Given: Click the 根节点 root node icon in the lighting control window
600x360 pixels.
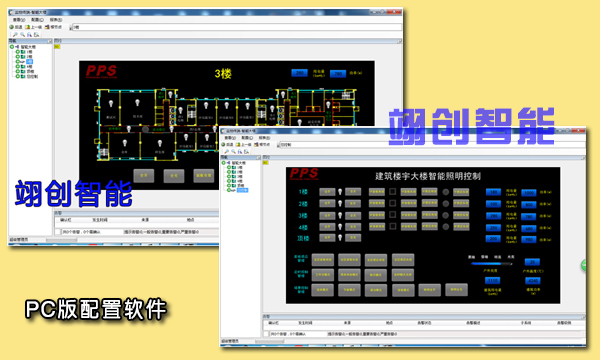Looking at the screenshot, I should [x=256, y=144].
